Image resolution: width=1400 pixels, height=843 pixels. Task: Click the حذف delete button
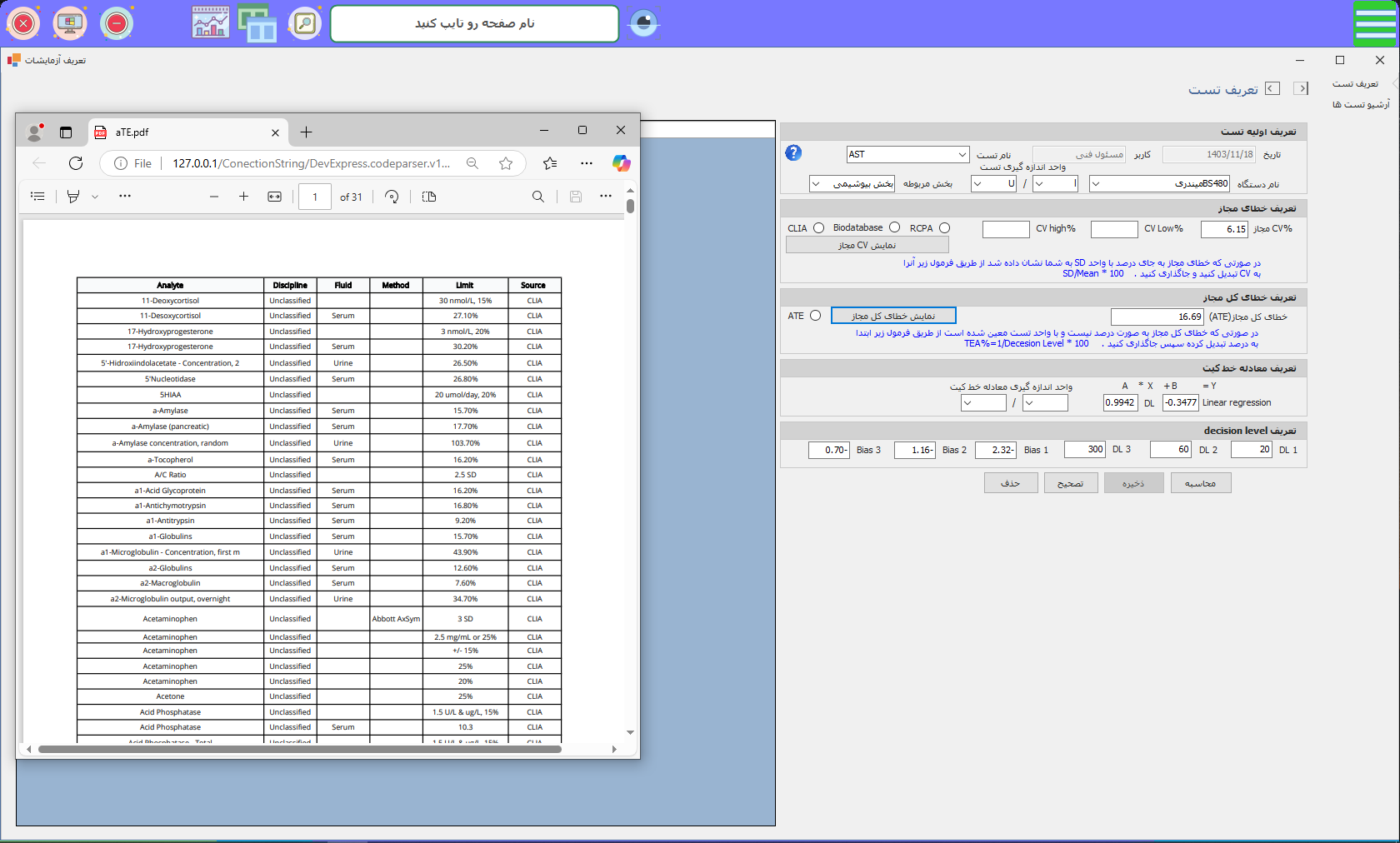coord(1011,483)
